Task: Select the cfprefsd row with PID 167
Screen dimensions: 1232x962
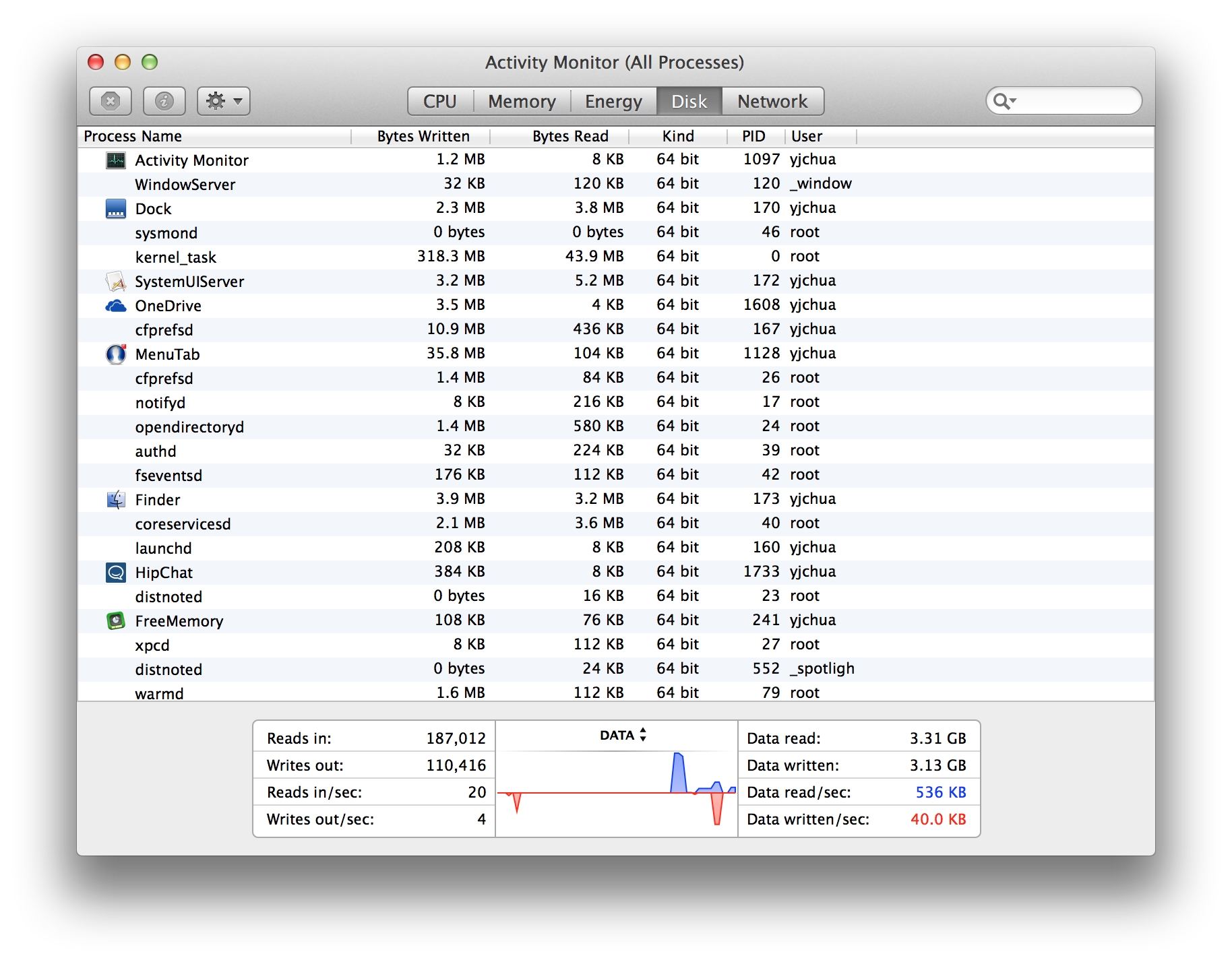Action: (x=616, y=330)
